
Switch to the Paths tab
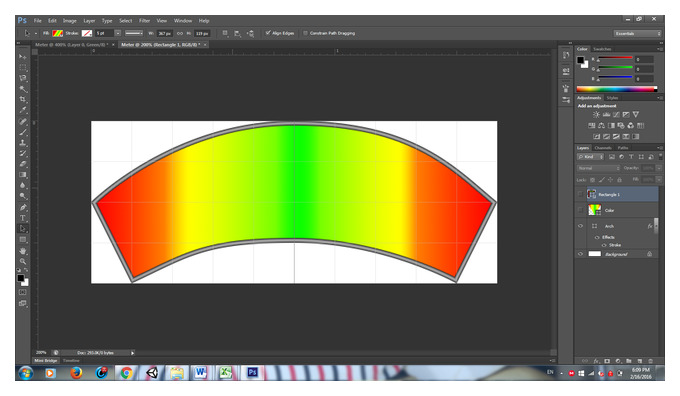tap(623, 148)
